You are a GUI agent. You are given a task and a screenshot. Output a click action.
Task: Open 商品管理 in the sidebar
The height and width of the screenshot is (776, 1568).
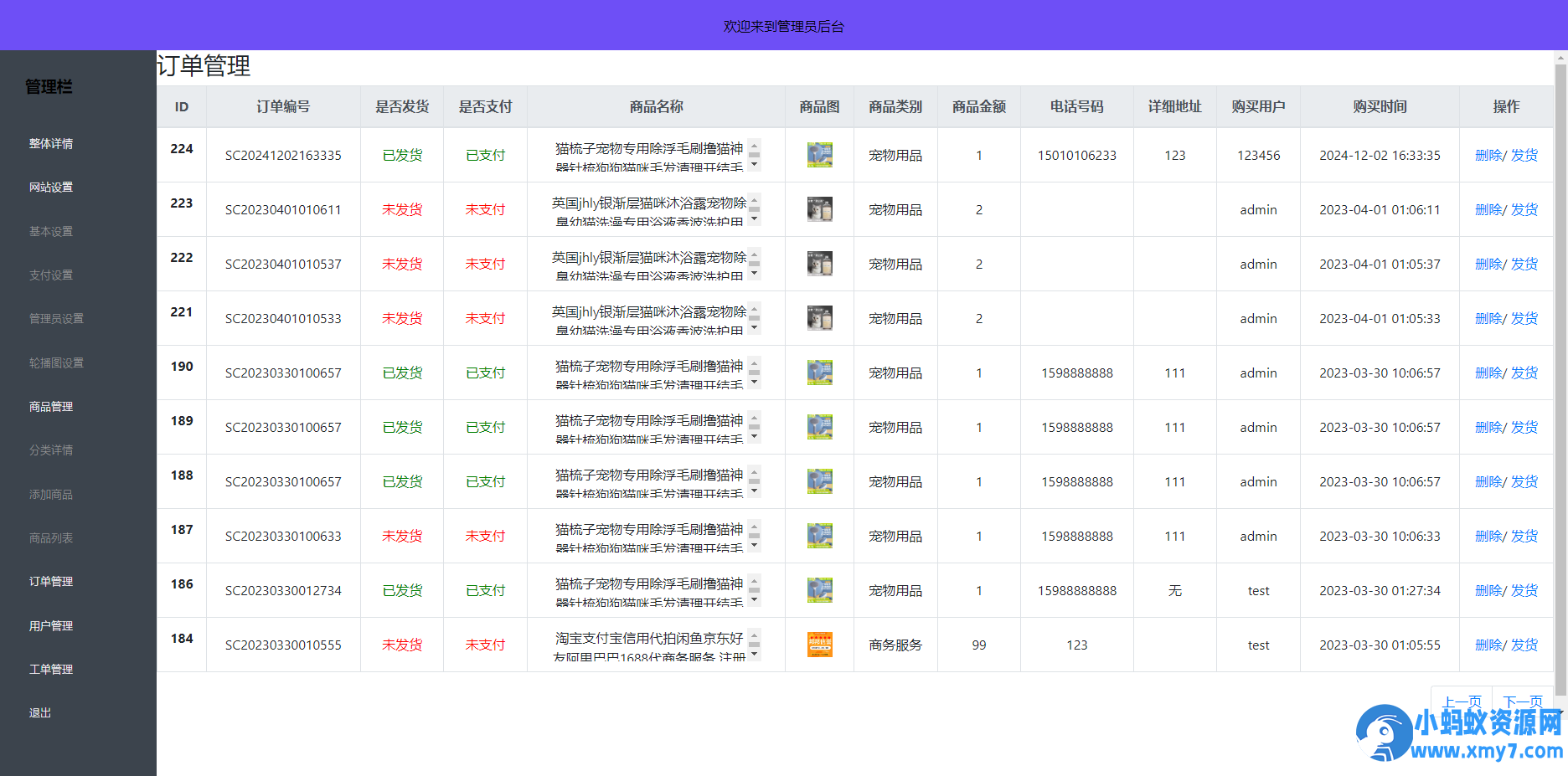click(x=49, y=406)
